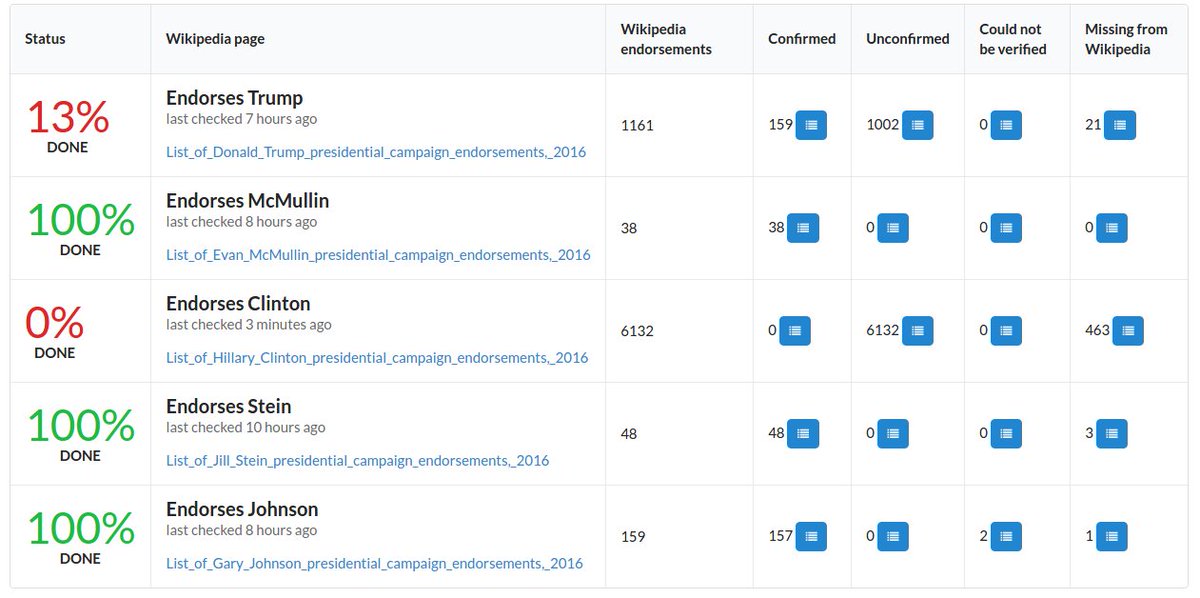Open the Unconfirmed list for Endorses Johnson
1200x598 pixels.
point(893,537)
